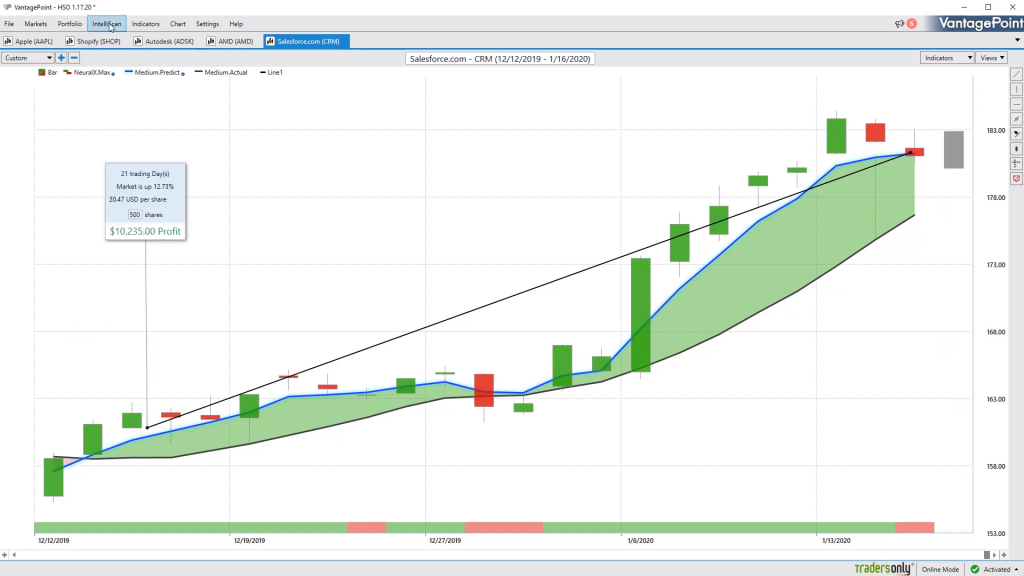Open the Views dropdown

992,58
